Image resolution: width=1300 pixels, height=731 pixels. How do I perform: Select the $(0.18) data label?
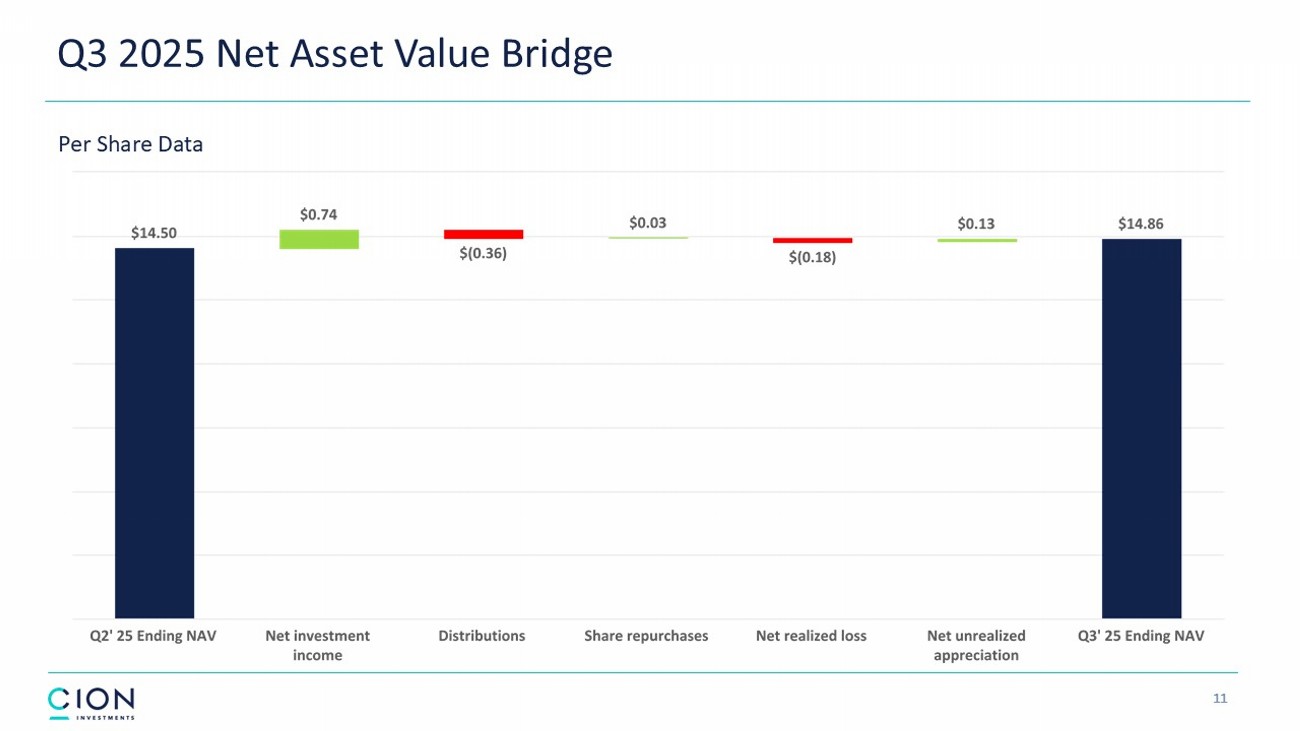click(812, 258)
